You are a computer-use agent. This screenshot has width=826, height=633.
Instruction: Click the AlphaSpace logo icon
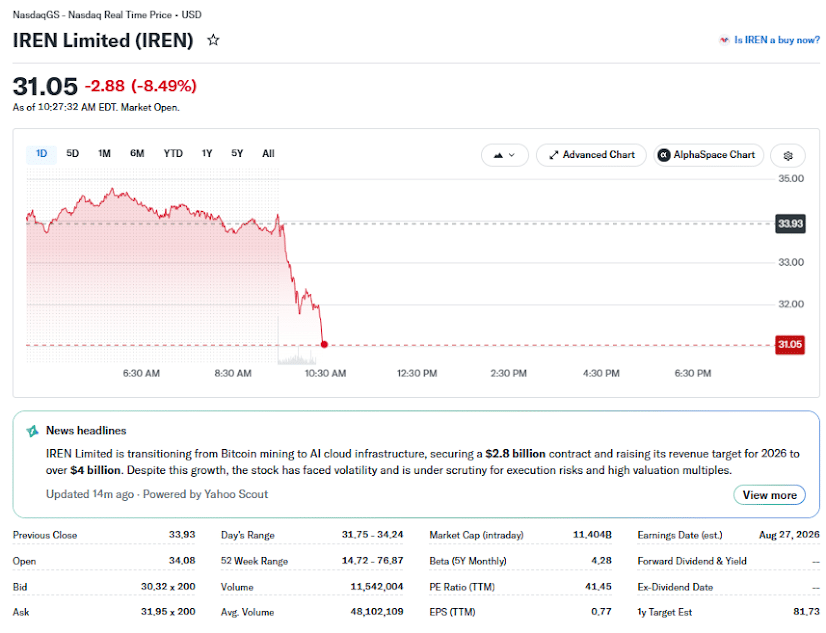click(x=664, y=155)
